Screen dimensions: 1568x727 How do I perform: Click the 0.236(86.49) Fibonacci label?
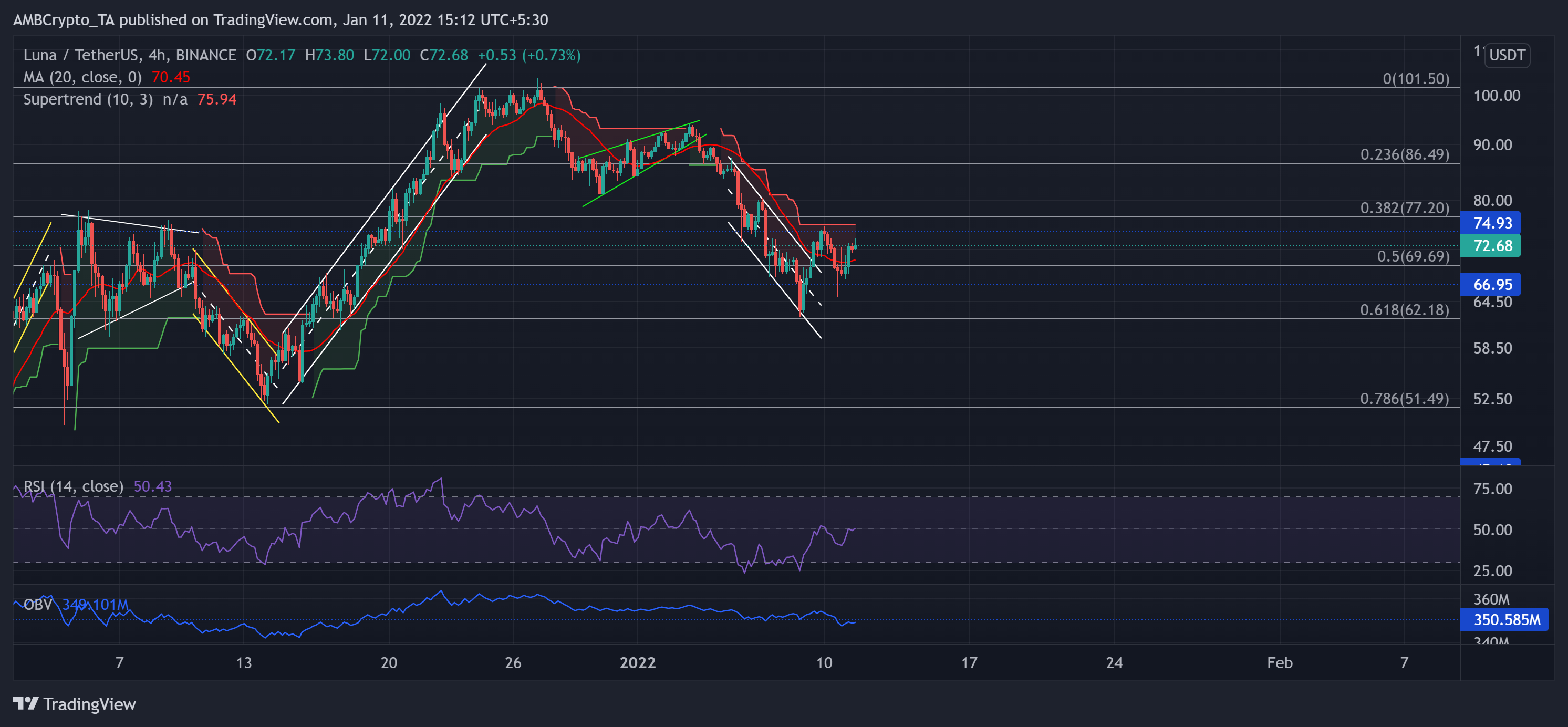1405,154
